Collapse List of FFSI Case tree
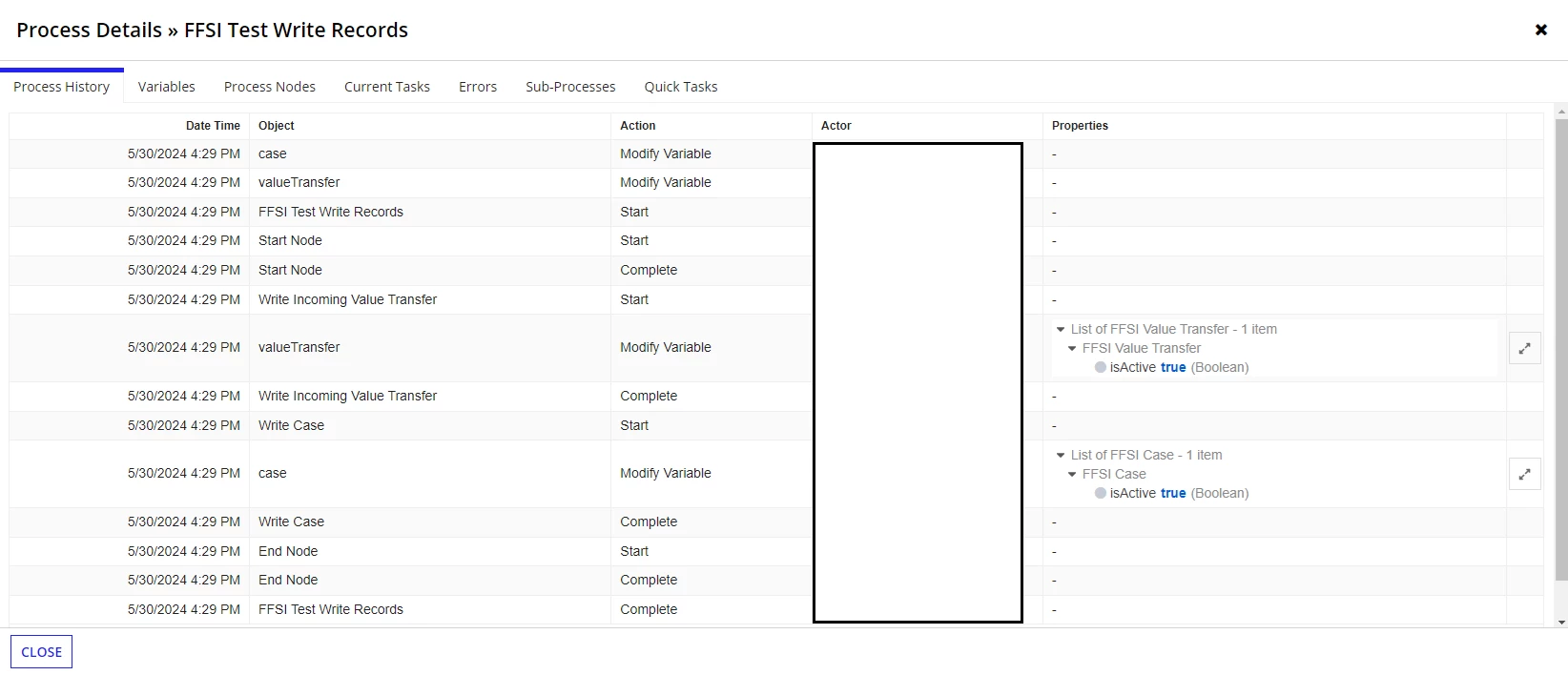1568x675 pixels. (1061, 455)
